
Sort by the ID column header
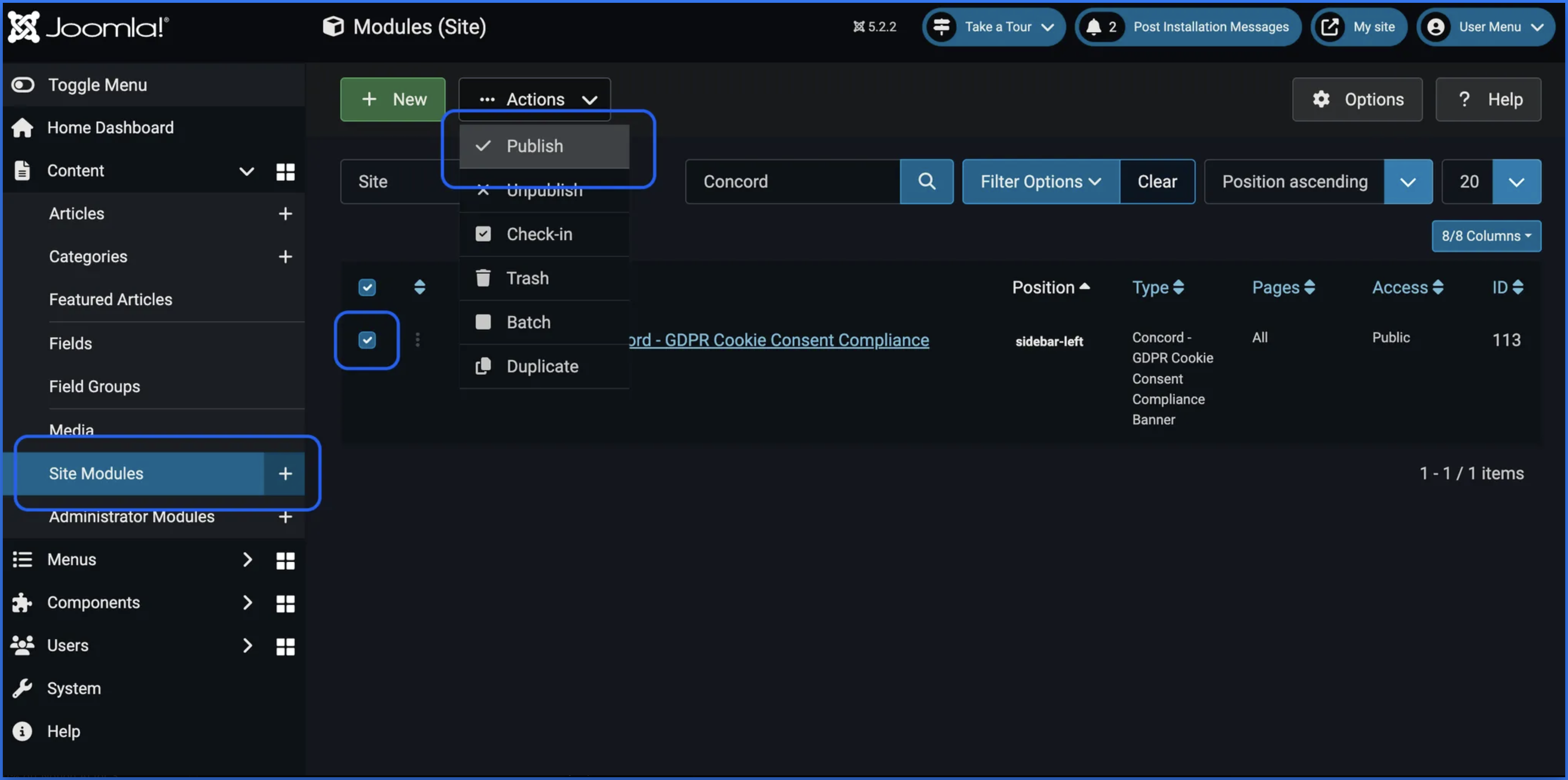[1508, 287]
